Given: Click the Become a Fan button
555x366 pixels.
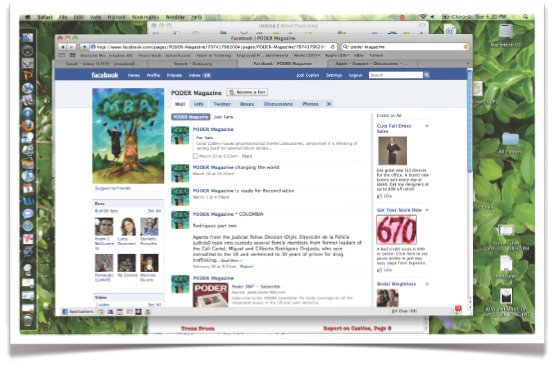Looking at the screenshot, I should pos(247,92).
